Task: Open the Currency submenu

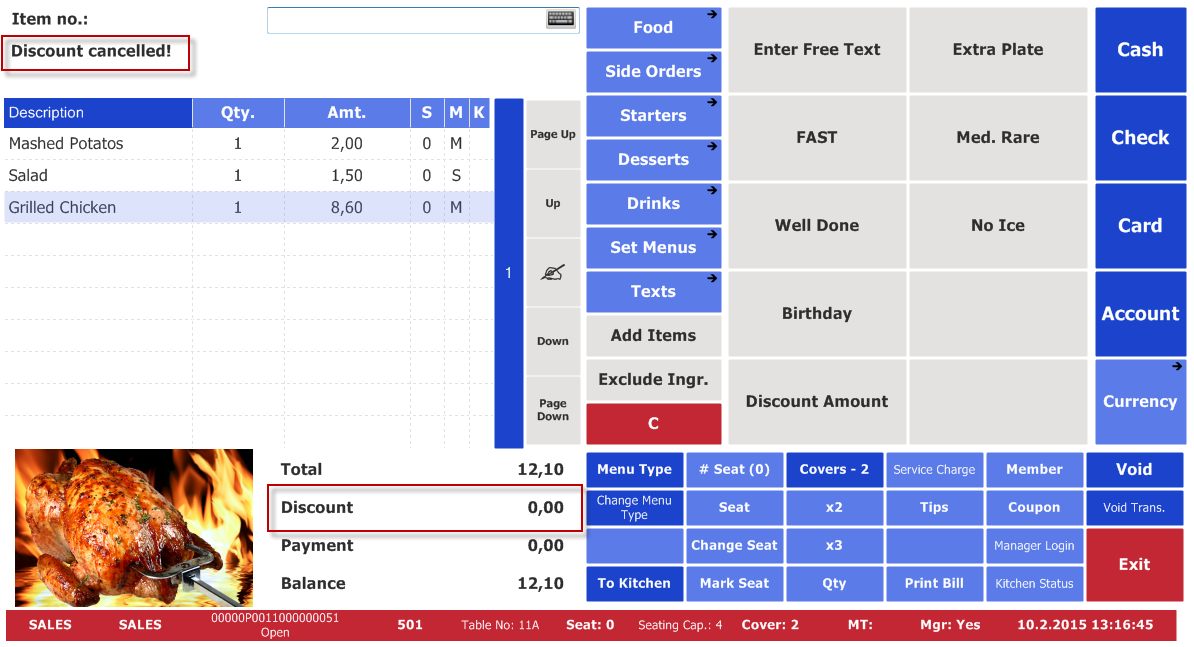Action: pyautogui.click(x=1140, y=401)
